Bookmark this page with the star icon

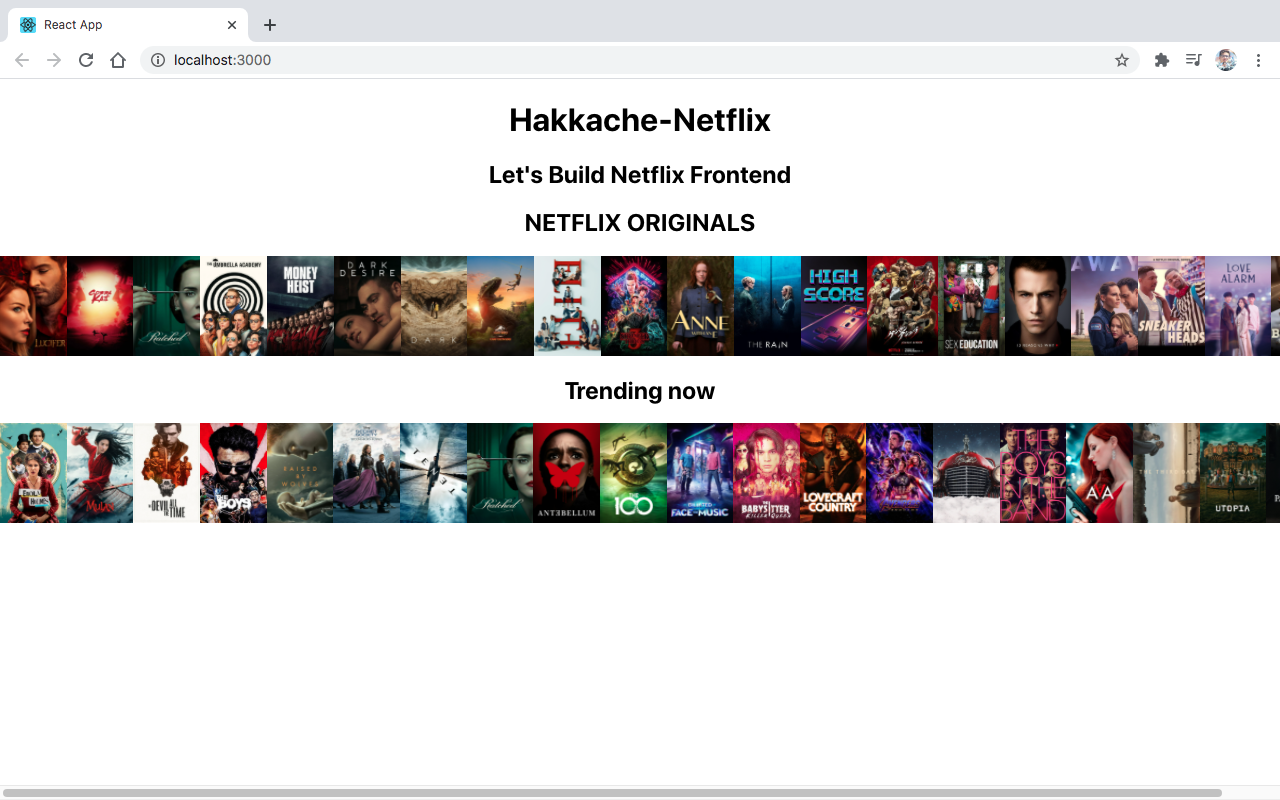point(1122,60)
